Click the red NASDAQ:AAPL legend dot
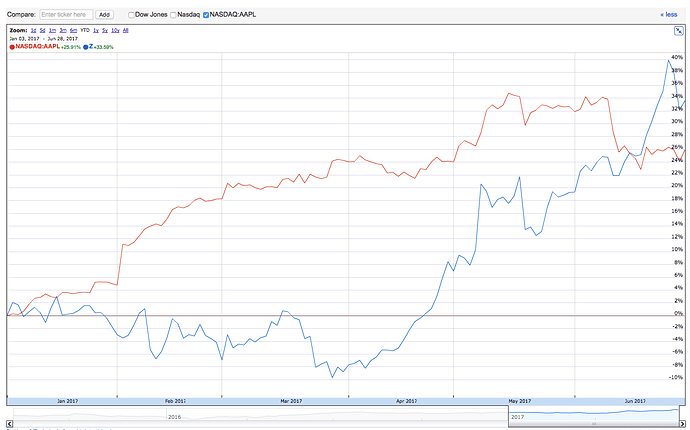The height and width of the screenshot is (430, 690). coord(11,46)
